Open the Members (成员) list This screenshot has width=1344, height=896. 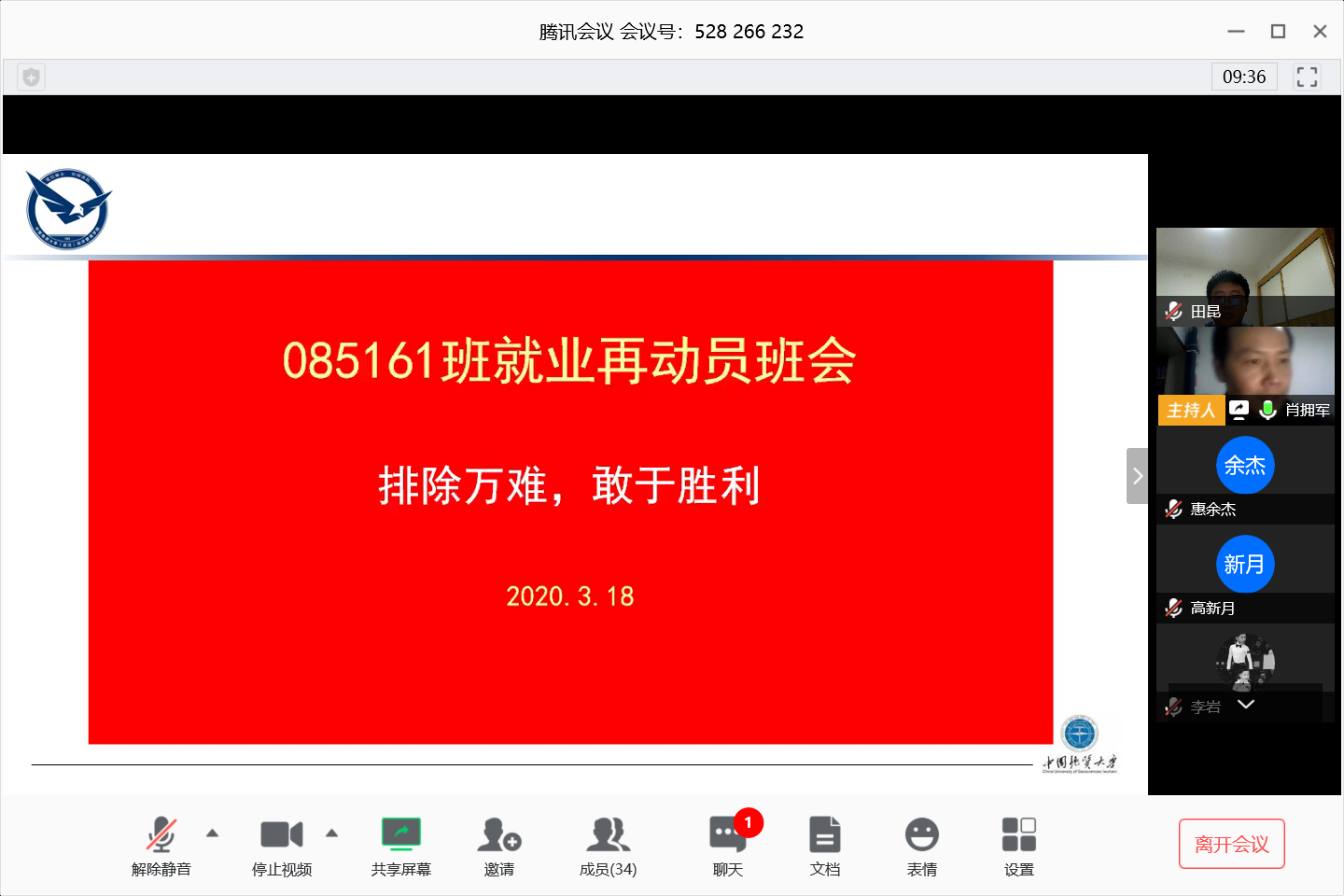click(608, 846)
